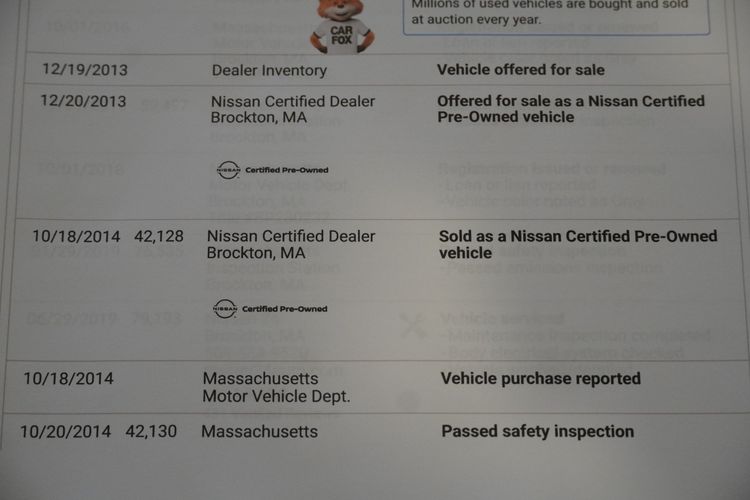This screenshot has width=750, height=500.
Task: Click the 'Passed safety inspection' comment
Action: pyautogui.click(x=538, y=431)
